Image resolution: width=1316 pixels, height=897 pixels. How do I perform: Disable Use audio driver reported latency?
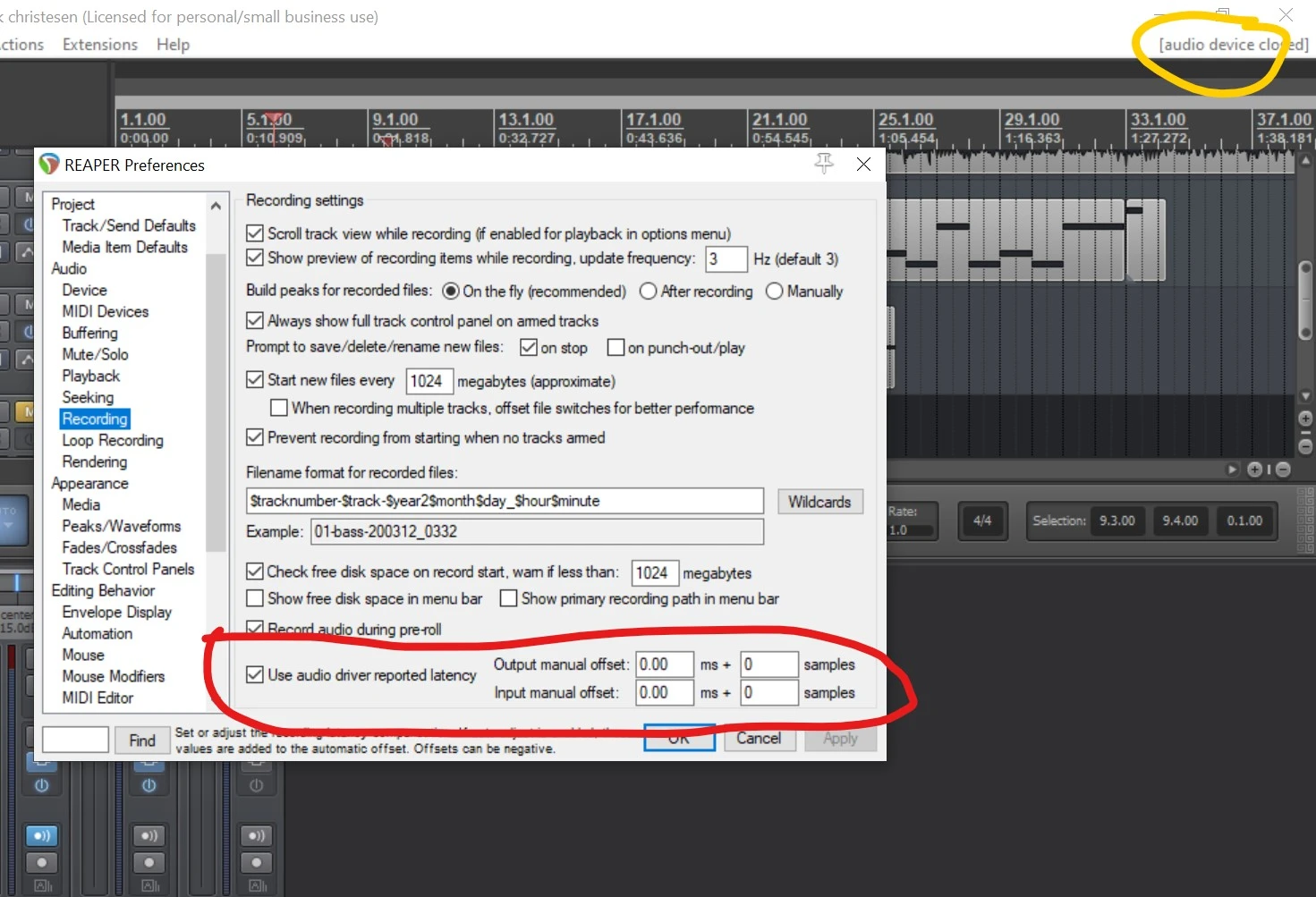point(255,675)
